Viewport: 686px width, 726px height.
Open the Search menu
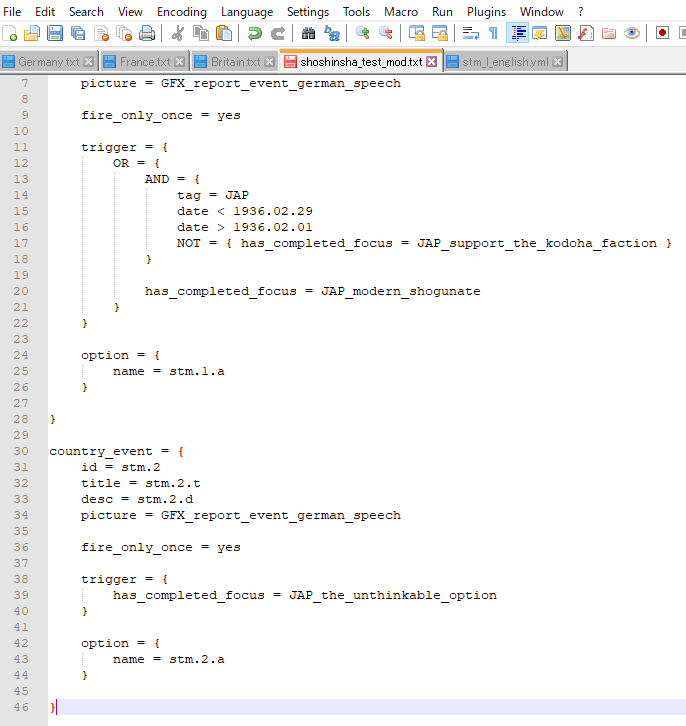86,12
